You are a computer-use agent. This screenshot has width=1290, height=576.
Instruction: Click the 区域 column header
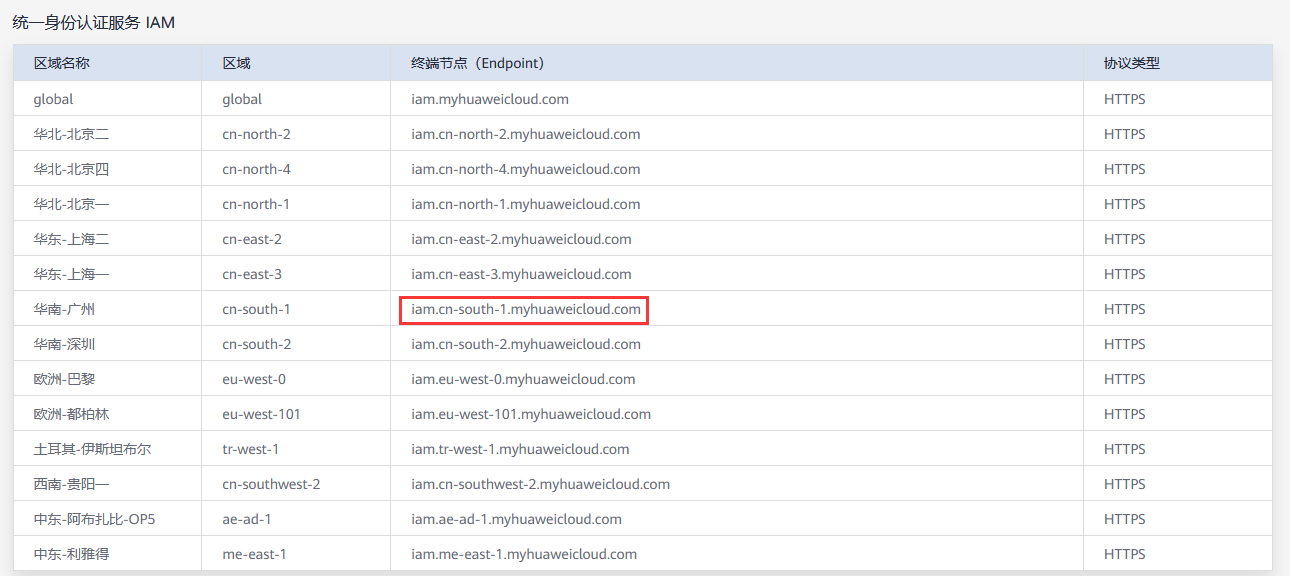[x=236, y=63]
